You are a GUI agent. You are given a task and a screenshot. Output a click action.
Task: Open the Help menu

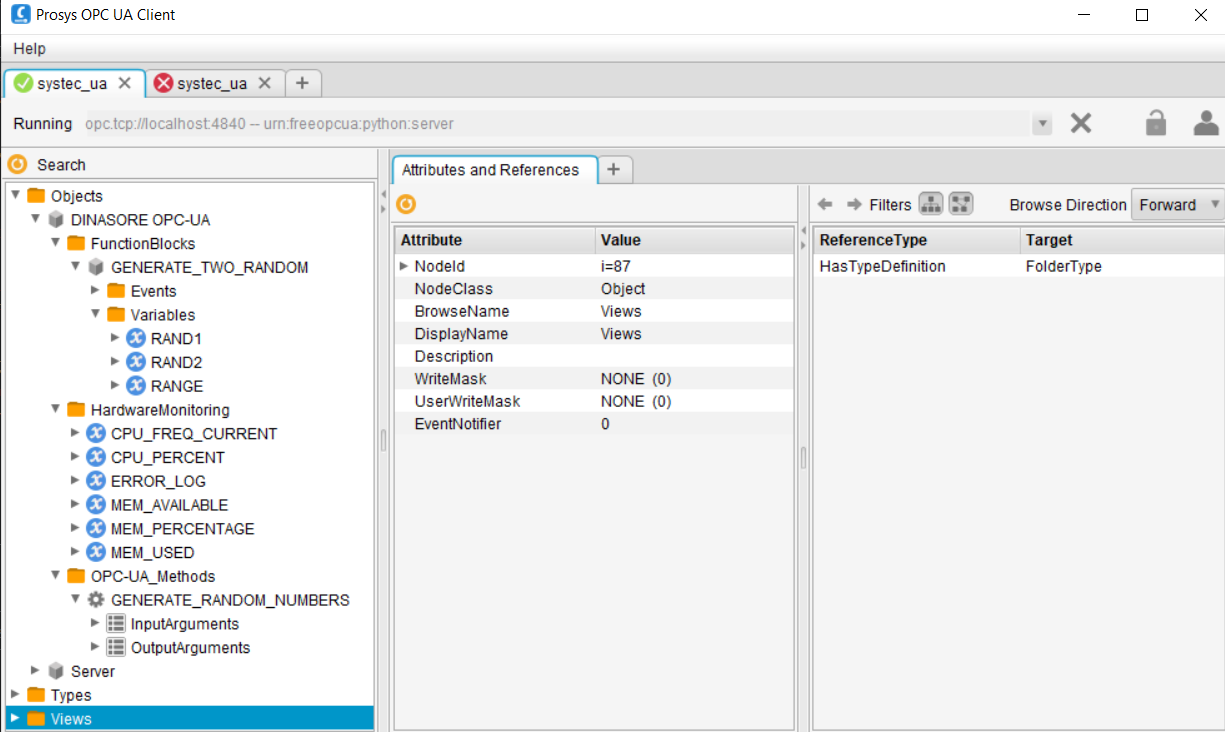(x=30, y=48)
